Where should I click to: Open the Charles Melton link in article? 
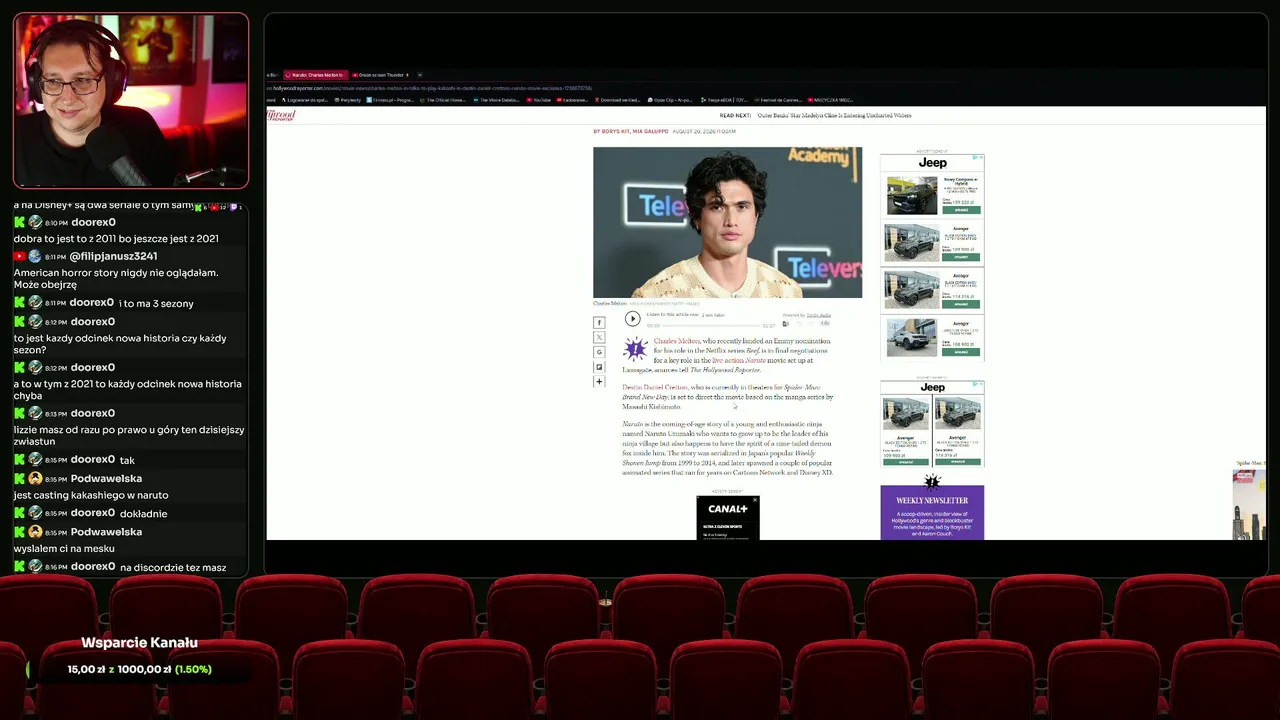click(x=677, y=341)
